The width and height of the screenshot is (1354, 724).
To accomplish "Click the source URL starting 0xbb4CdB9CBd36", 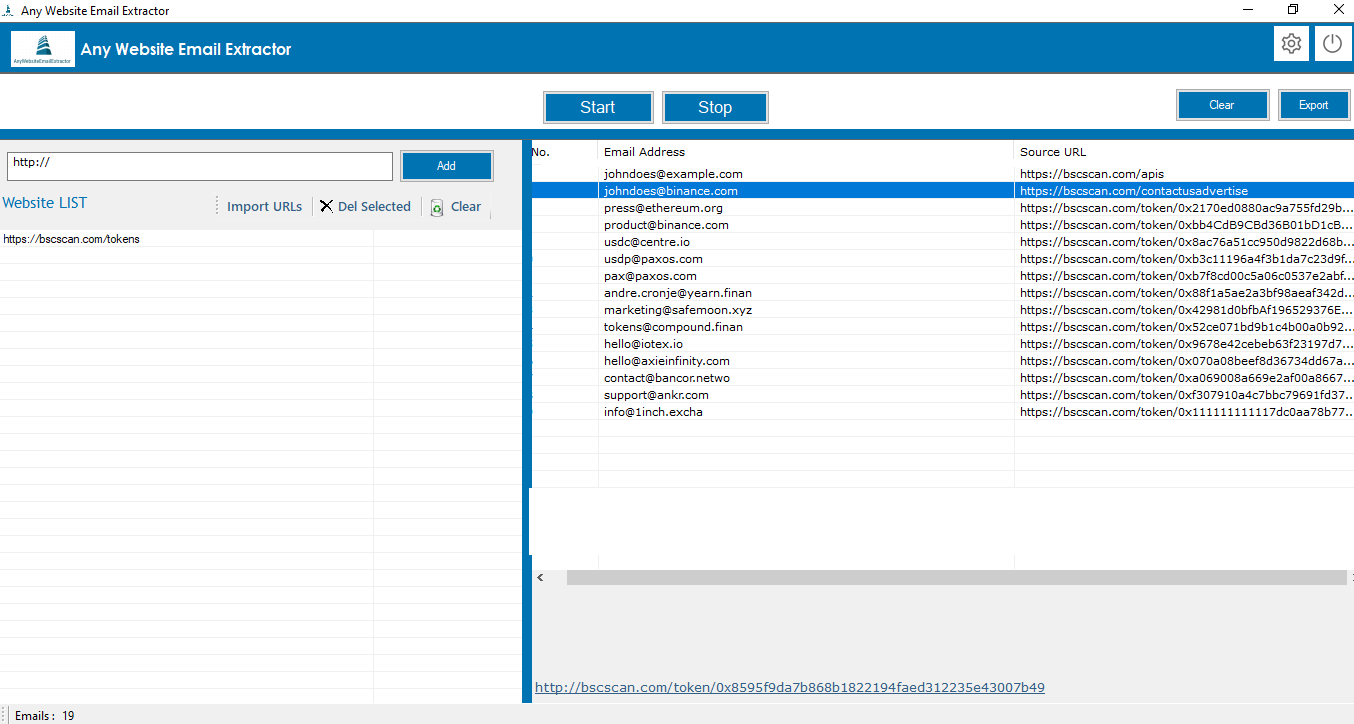I will 1187,225.
